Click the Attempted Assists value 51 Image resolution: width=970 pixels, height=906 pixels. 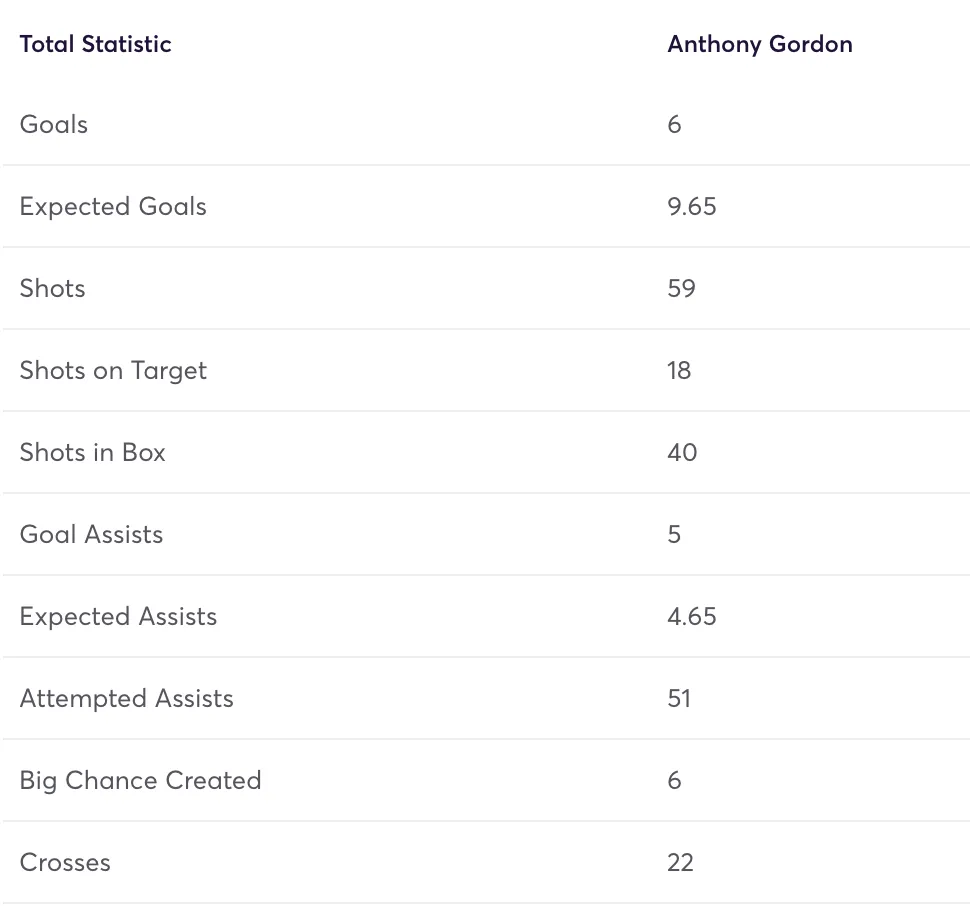tap(679, 699)
